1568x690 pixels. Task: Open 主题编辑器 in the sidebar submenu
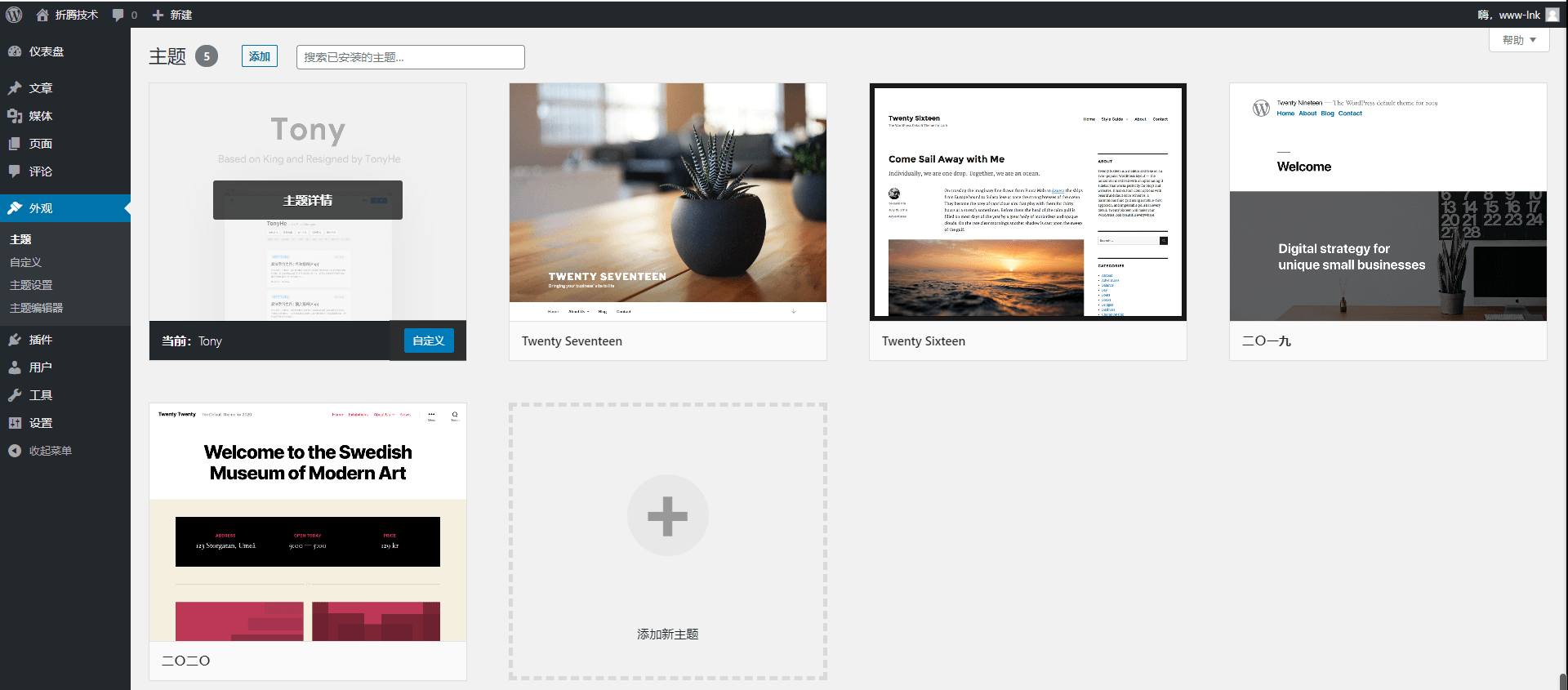(x=36, y=308)
